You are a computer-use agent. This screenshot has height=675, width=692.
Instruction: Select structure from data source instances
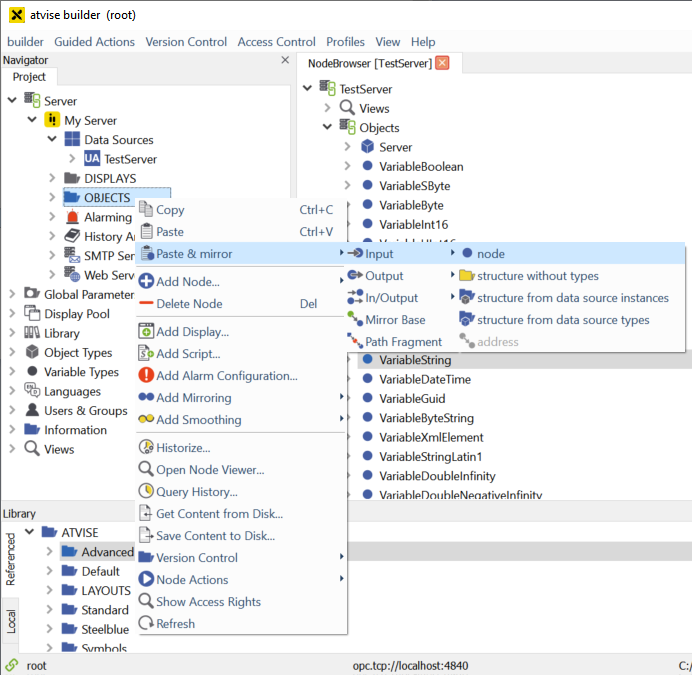pos(572,298)
